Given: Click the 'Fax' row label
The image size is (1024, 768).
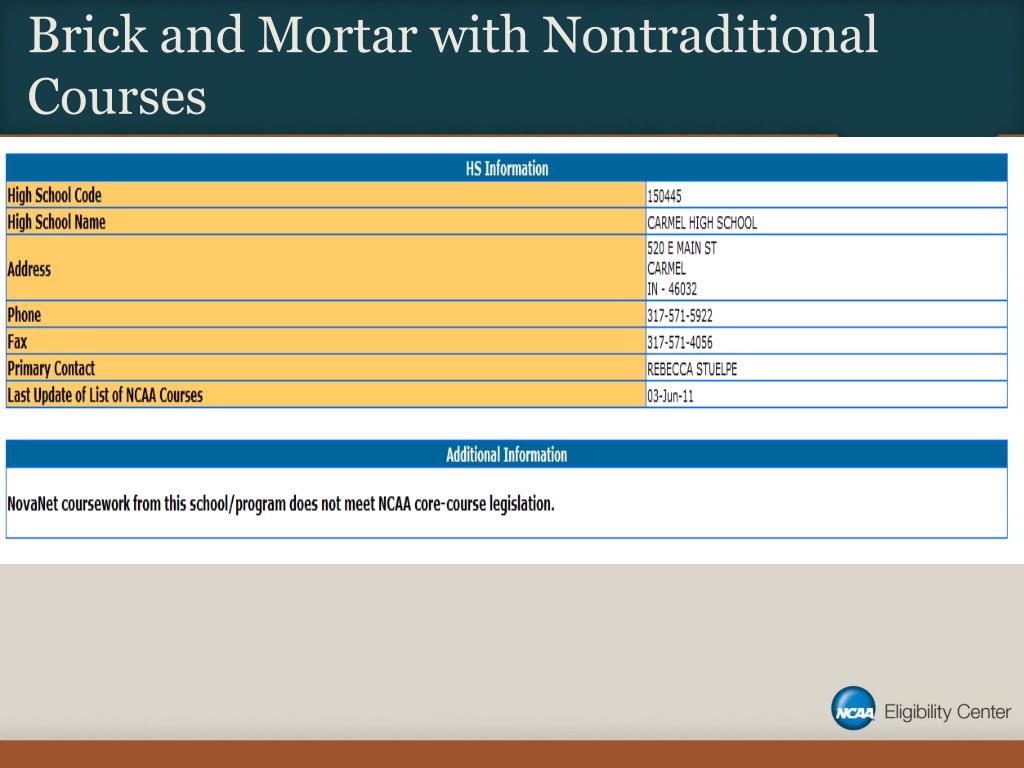Looking at the screenshot, I should pyautogui.click(x=17, y=342).
